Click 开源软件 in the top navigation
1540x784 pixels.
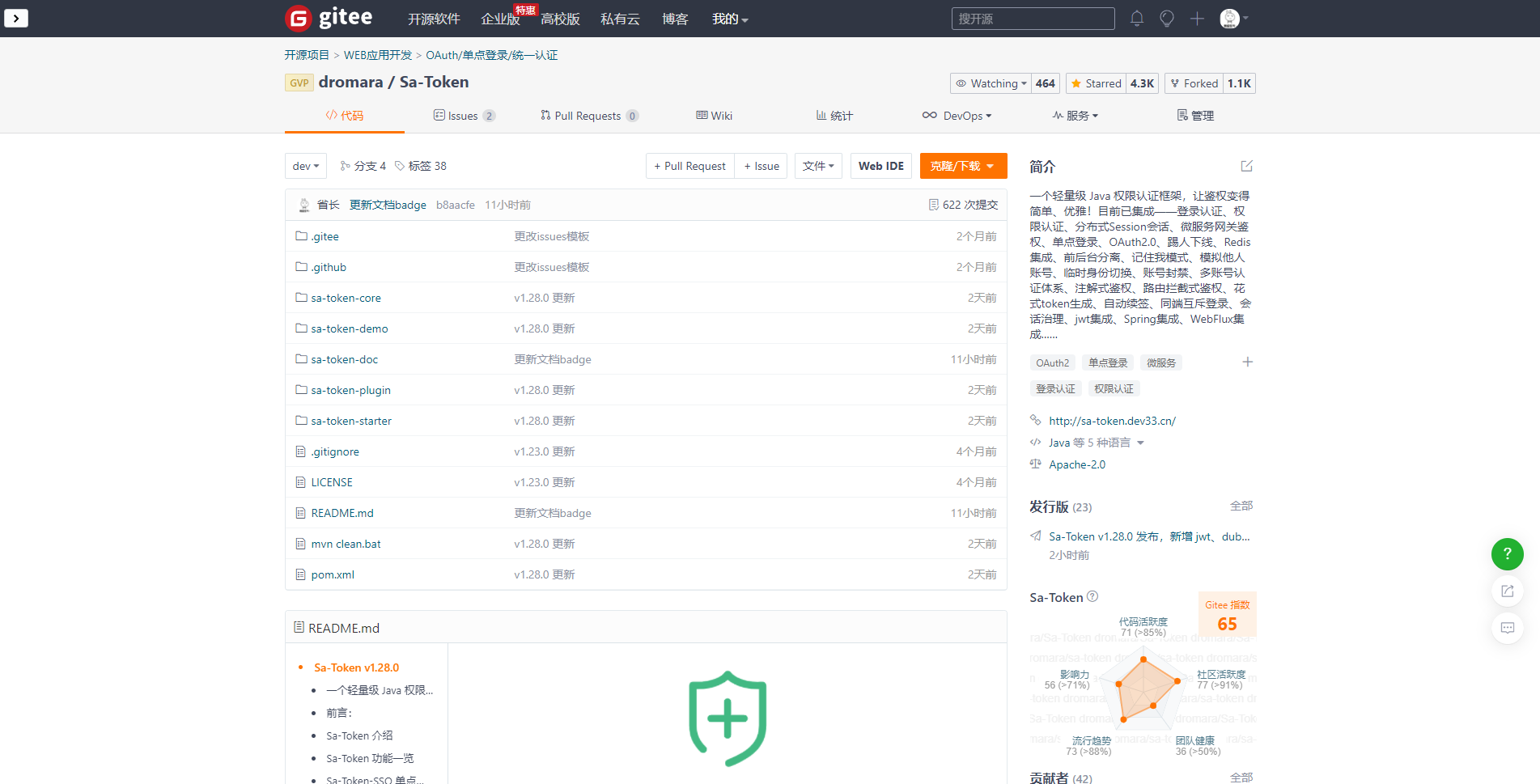[434, 19]
